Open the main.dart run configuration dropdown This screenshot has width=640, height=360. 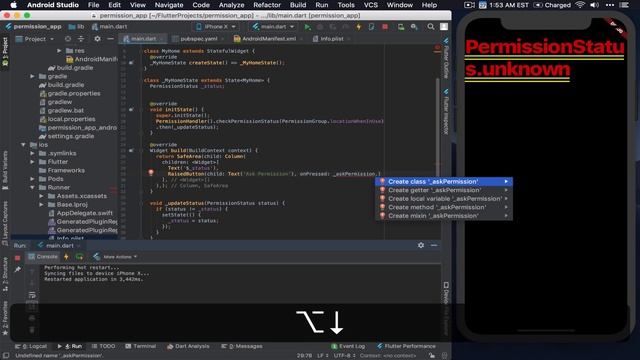[273, 27]
